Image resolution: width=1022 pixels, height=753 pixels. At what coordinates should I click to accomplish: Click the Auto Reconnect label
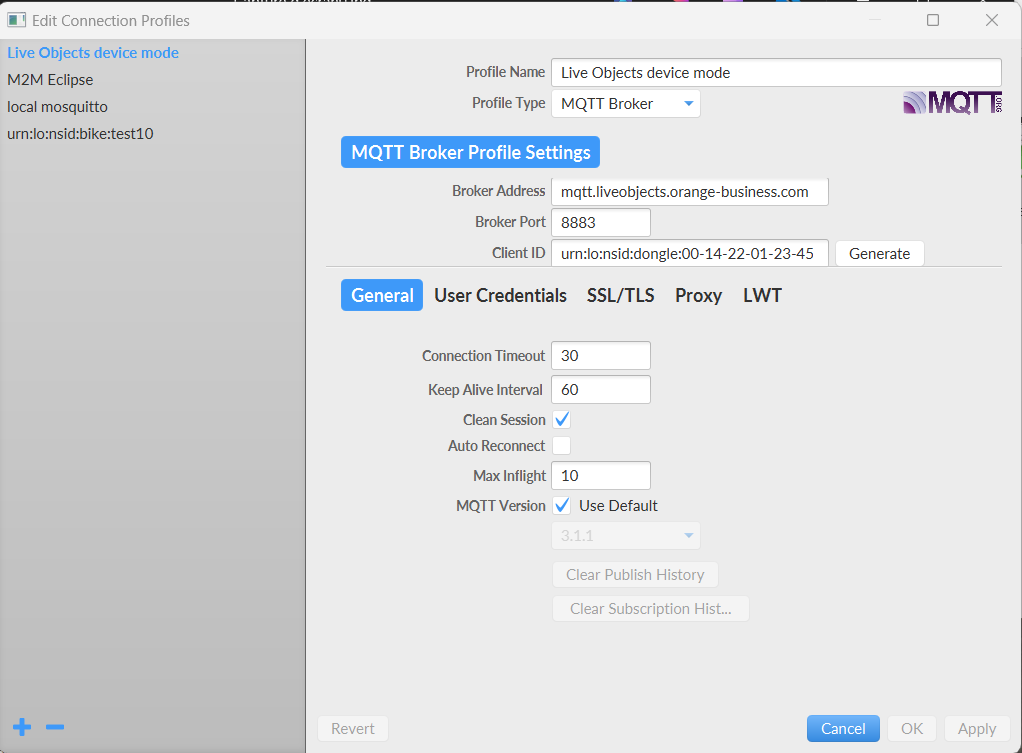[x=496, y=446]
